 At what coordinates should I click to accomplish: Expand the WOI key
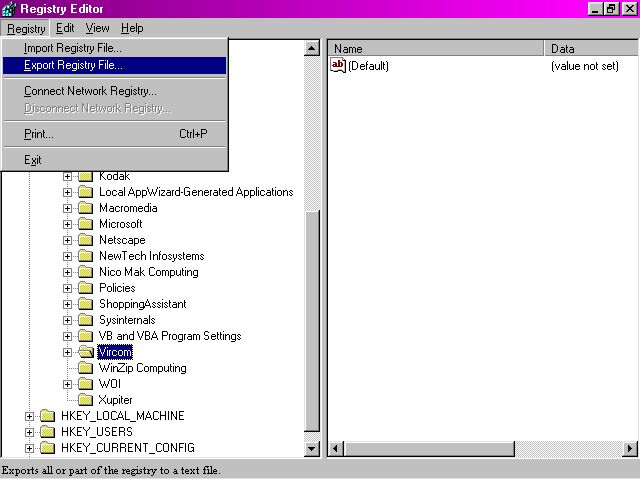(67, 384)
